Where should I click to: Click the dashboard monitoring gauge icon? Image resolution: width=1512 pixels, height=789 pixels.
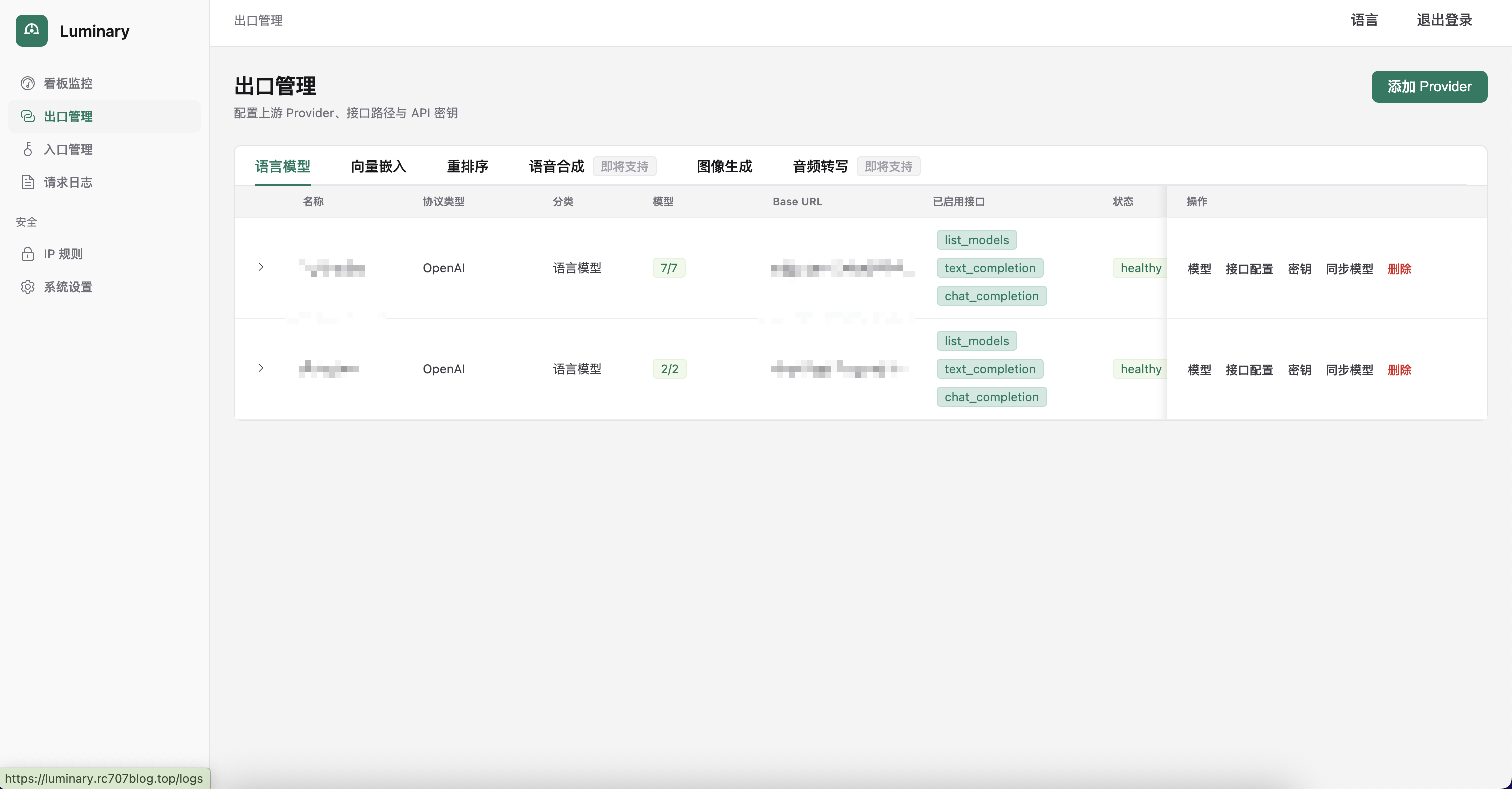click(x=27, y=83)
